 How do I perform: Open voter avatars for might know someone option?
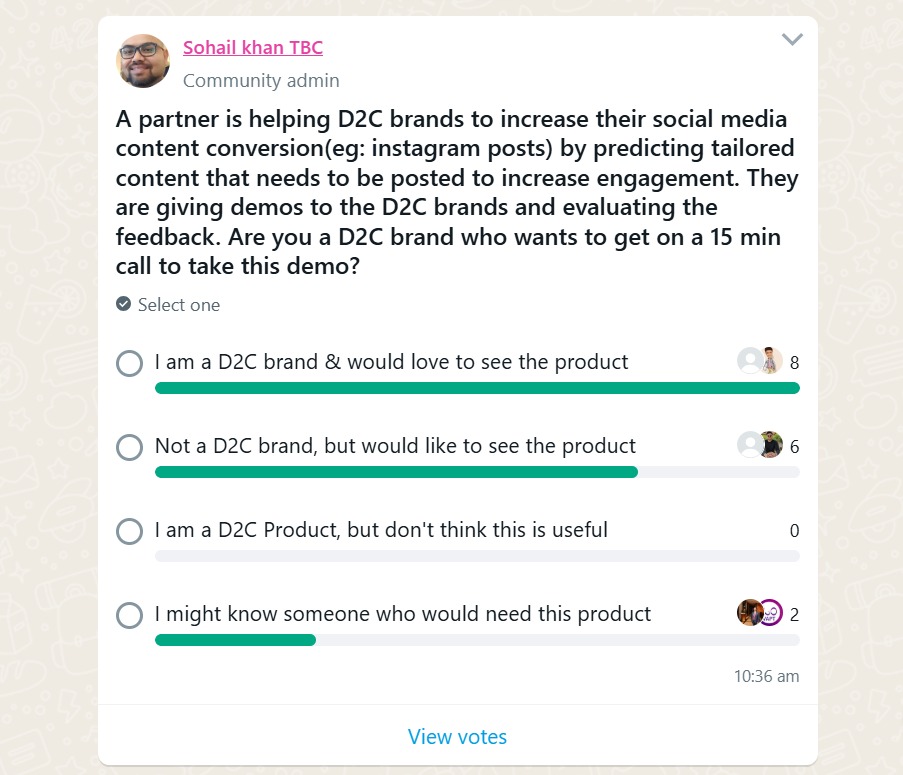click(760, 613)
